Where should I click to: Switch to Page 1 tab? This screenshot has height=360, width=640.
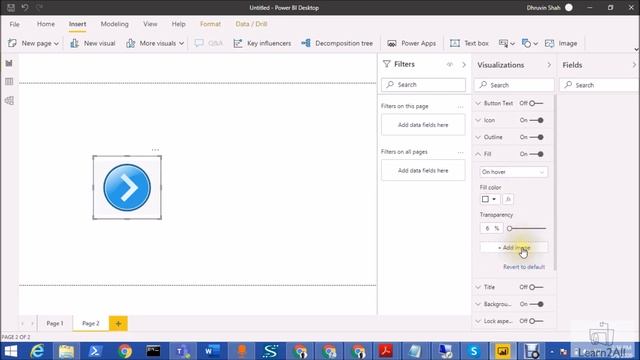tap(55, 324)
